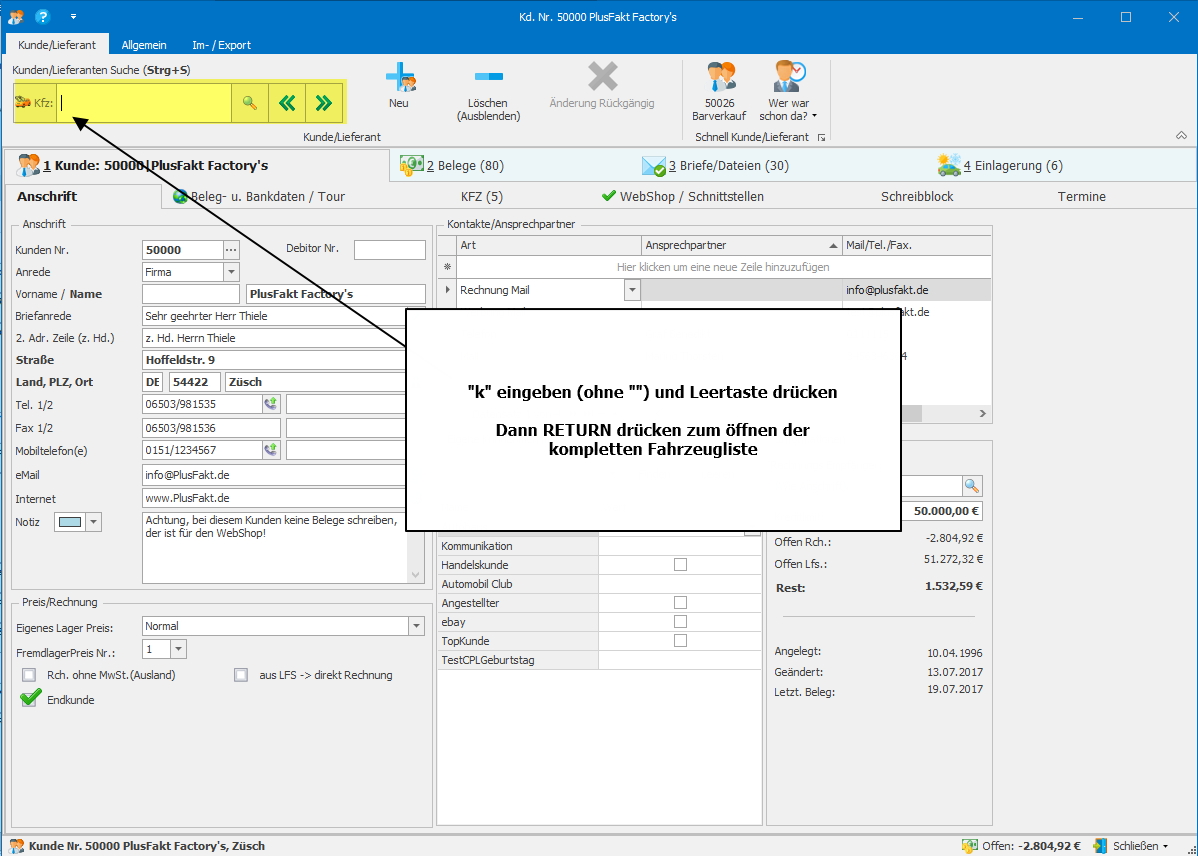
Task: Open Beleg- u. Bankdaten / Tour subtab
Action: click(x=259, y=196)
